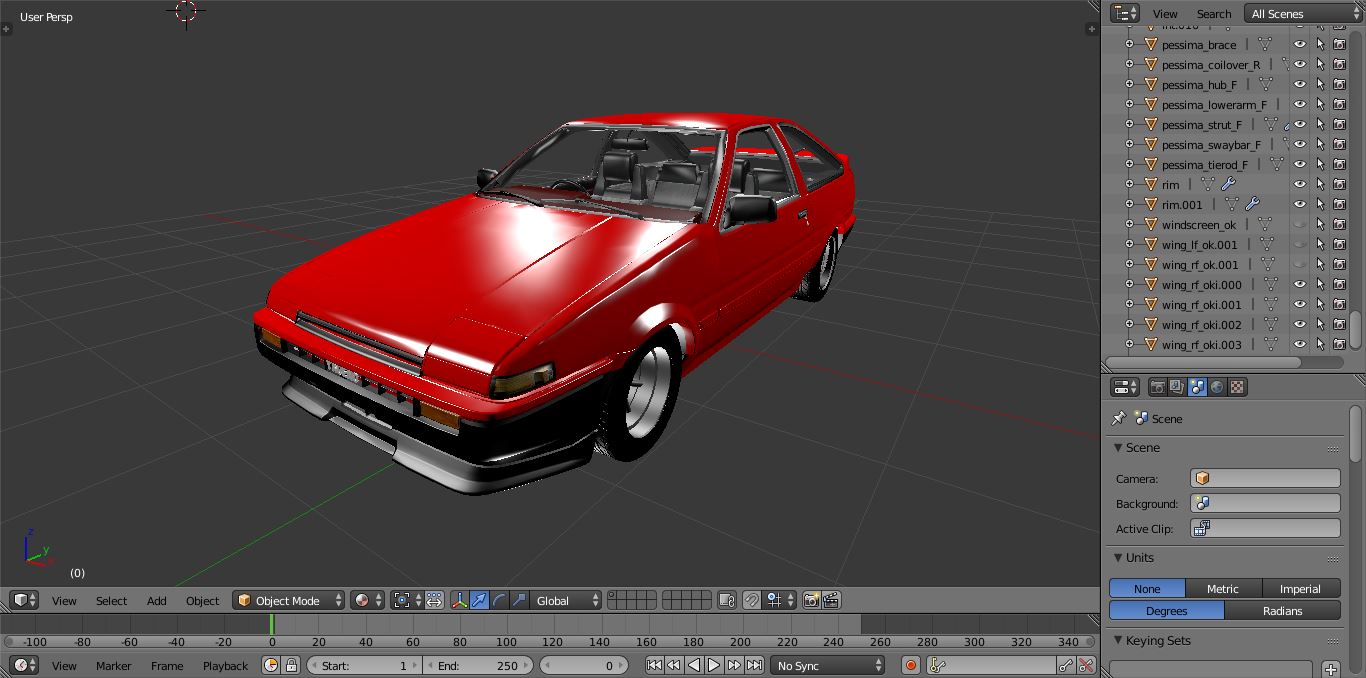The width and height of the screenshot is (1366, 678).
Task: Open the Add menu in 3D viewport
Action: point(157,600)
